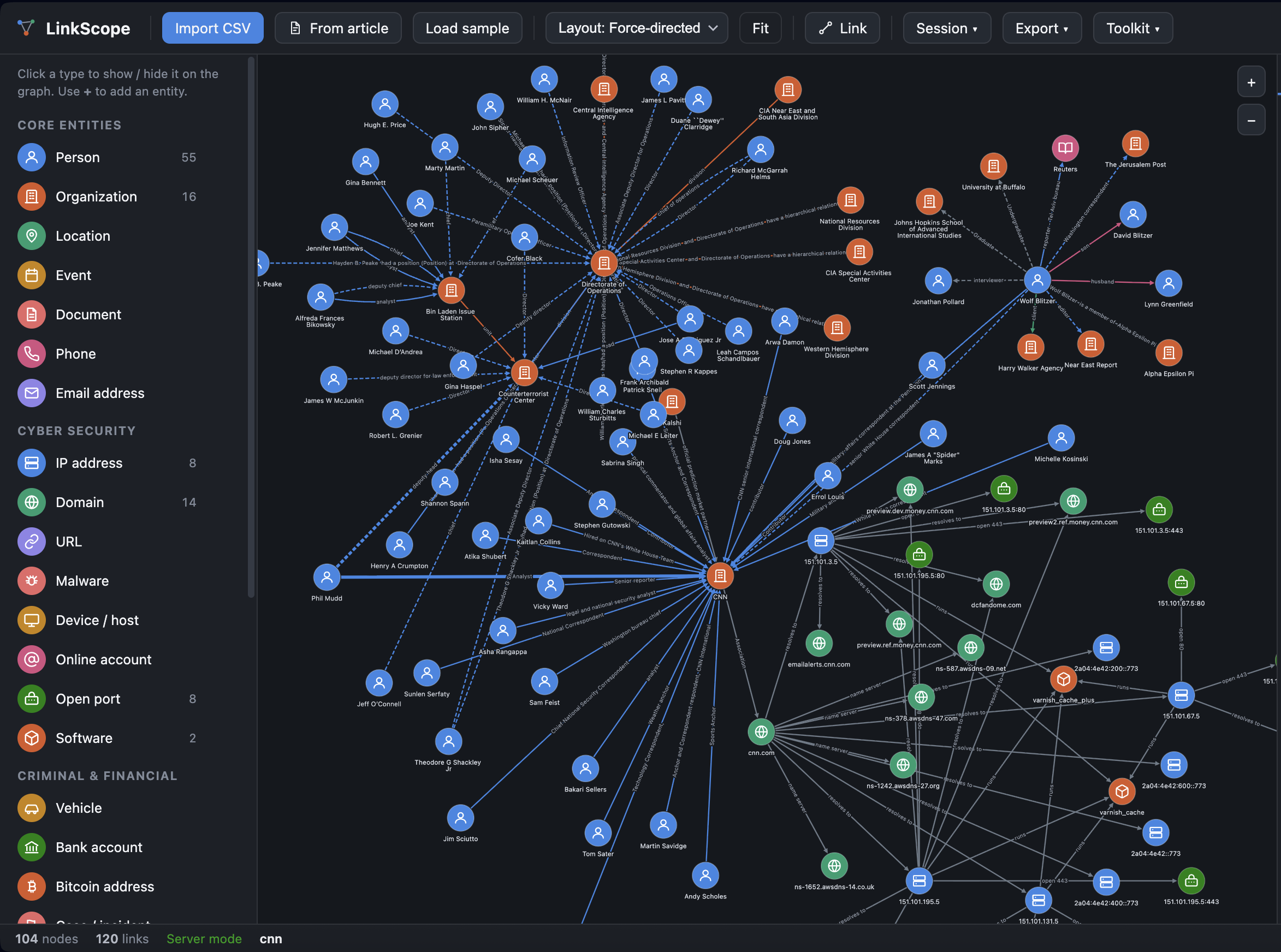Click the 'cnn' status bar label

[271, 939]
